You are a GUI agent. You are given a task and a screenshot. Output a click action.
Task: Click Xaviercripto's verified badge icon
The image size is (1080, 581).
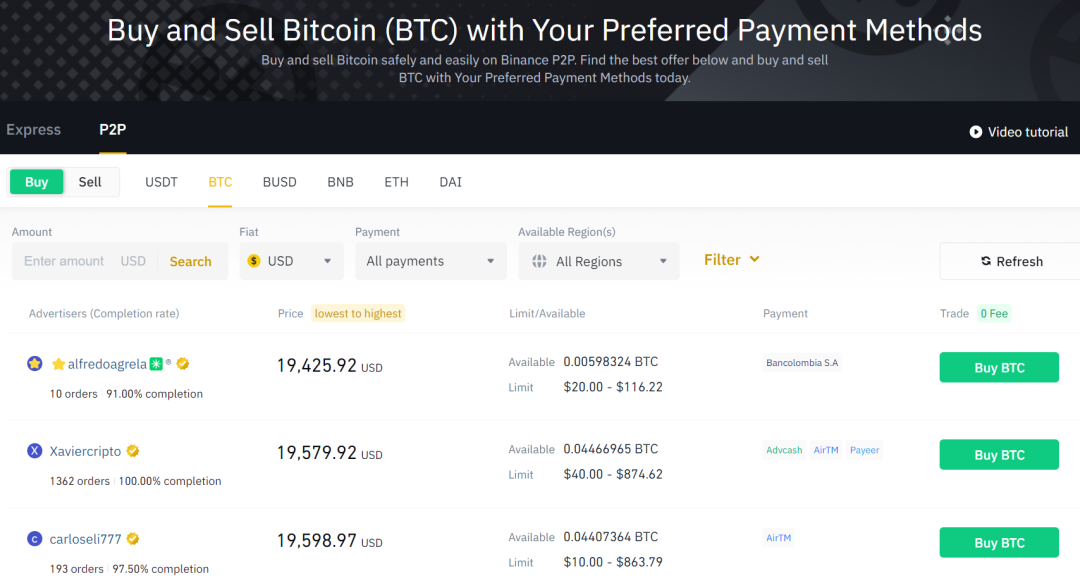[x=133, y=451]
